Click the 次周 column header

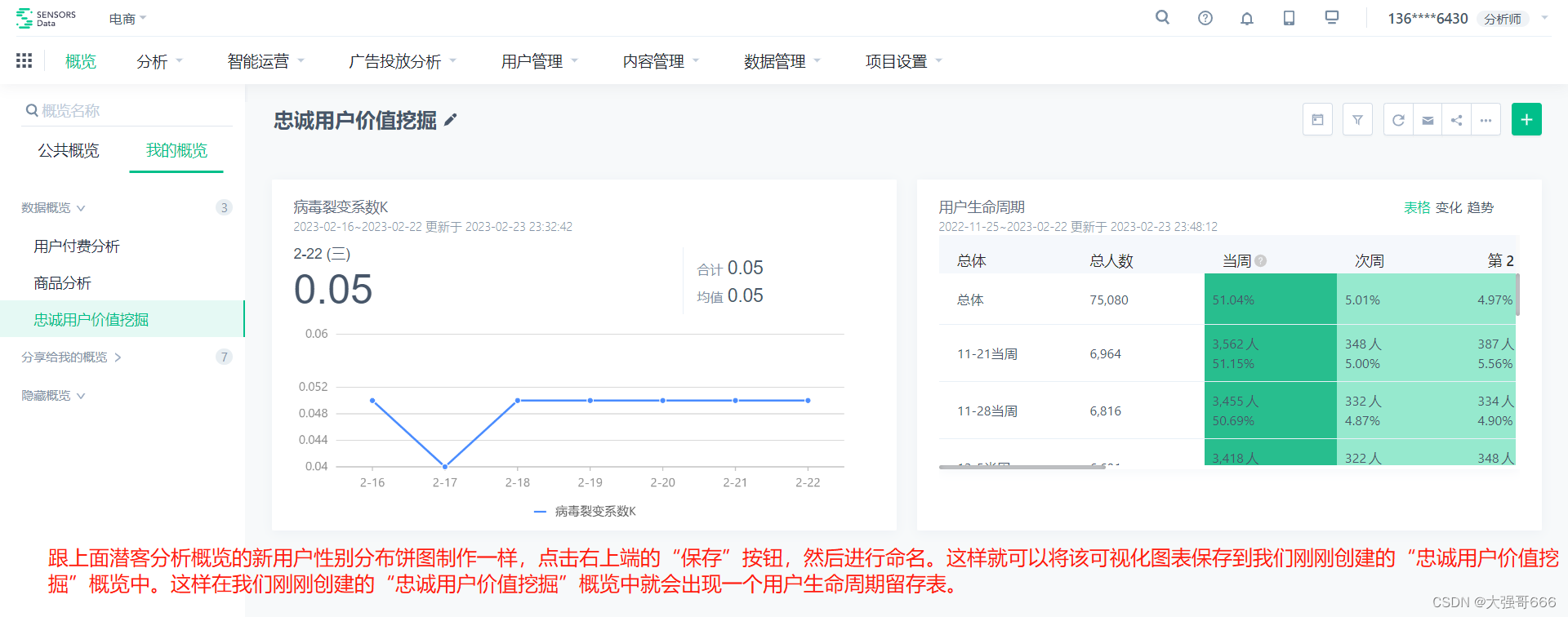(1370, 261)
